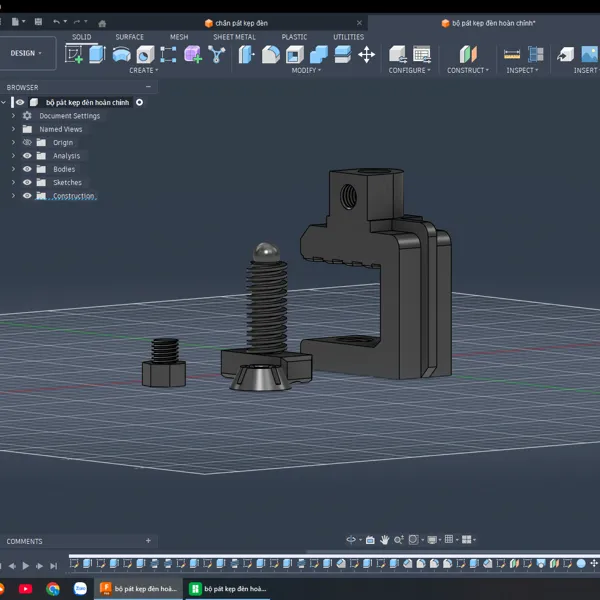Click the Undo arrow
Screen dimensions: 600x600
(57, 22)
